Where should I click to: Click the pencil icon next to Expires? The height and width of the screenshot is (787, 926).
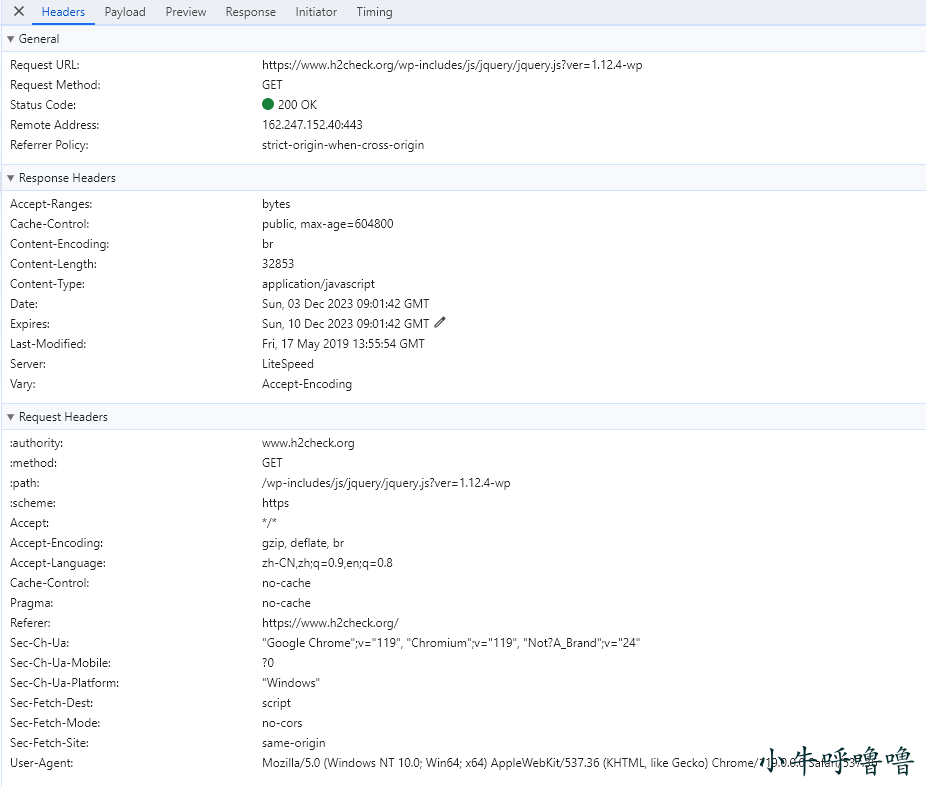click(441, 323)
